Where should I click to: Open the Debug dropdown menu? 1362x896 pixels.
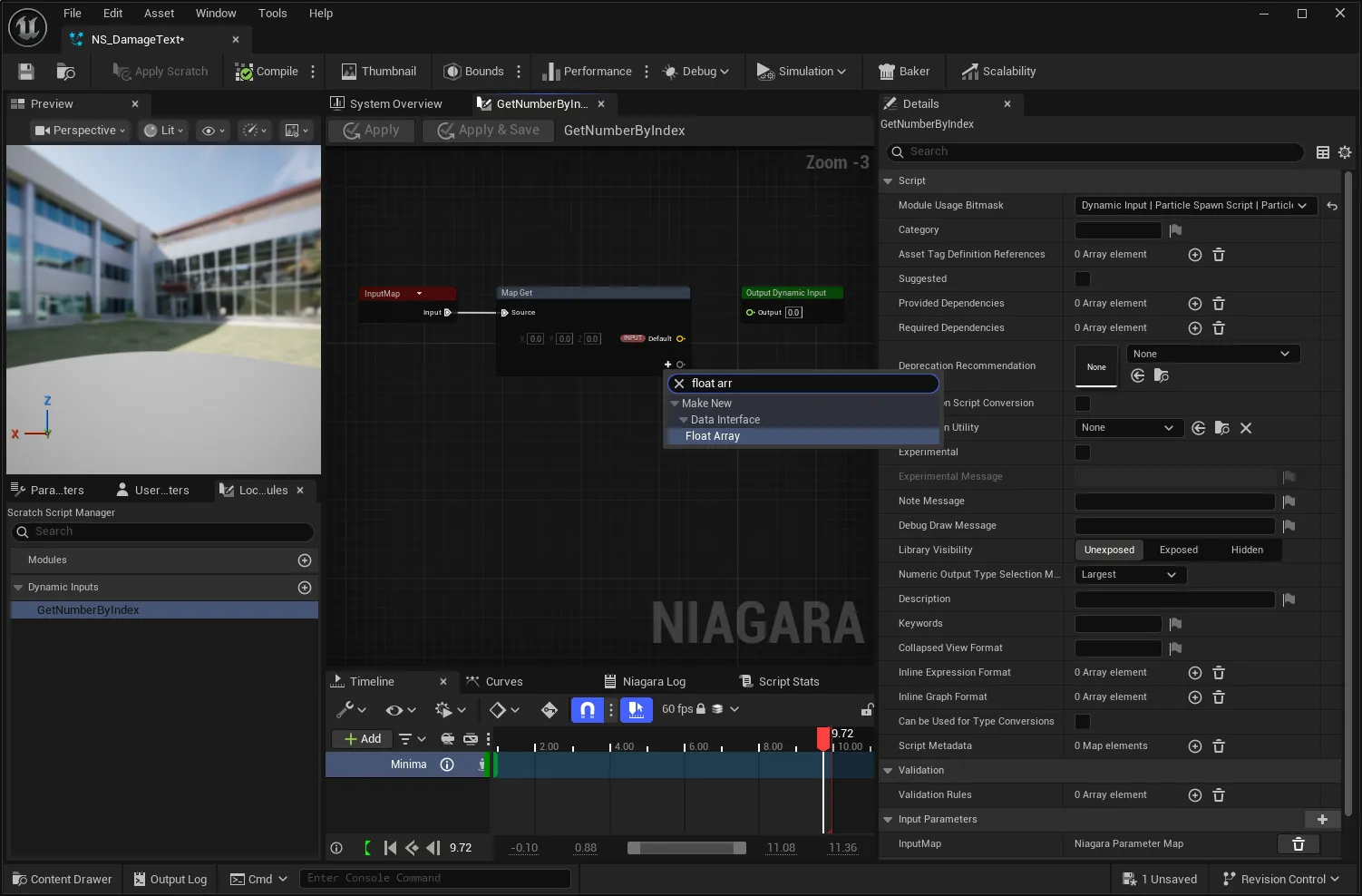[696, 72]
